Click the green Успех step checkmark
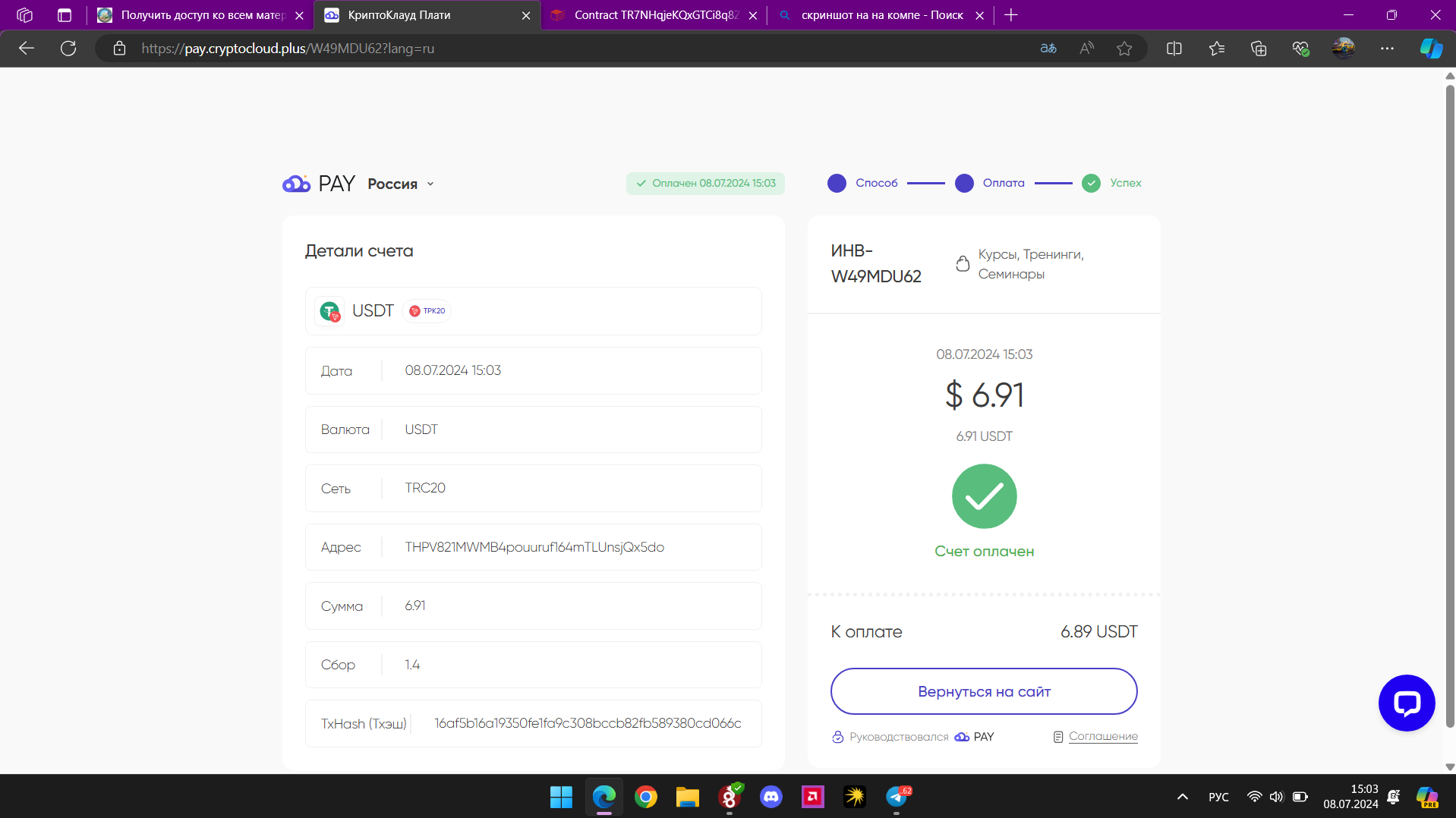 [x=1091, y=183]
